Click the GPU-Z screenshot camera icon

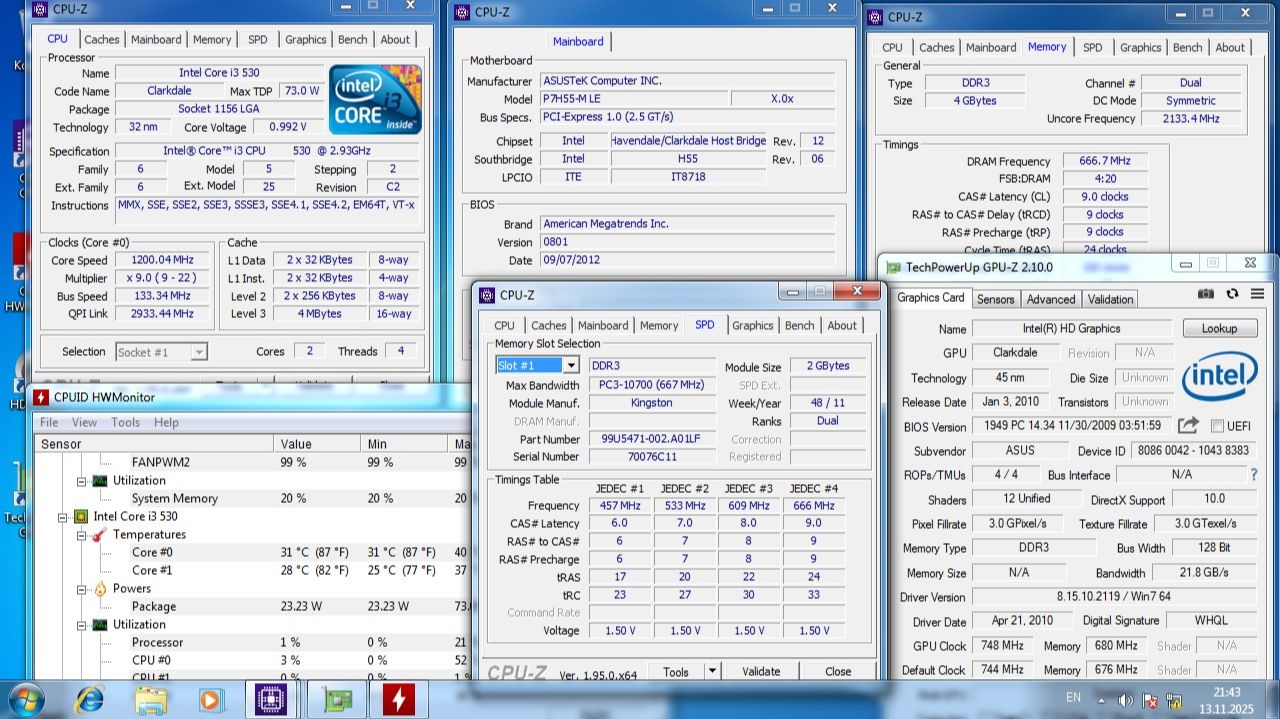tap(1206, 294)
